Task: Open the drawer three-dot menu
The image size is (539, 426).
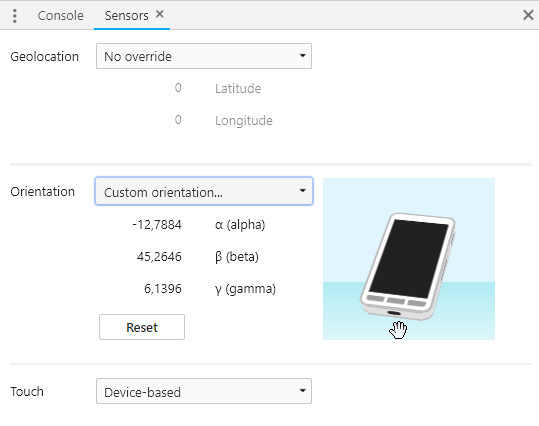Action: [x=14, y=16]
